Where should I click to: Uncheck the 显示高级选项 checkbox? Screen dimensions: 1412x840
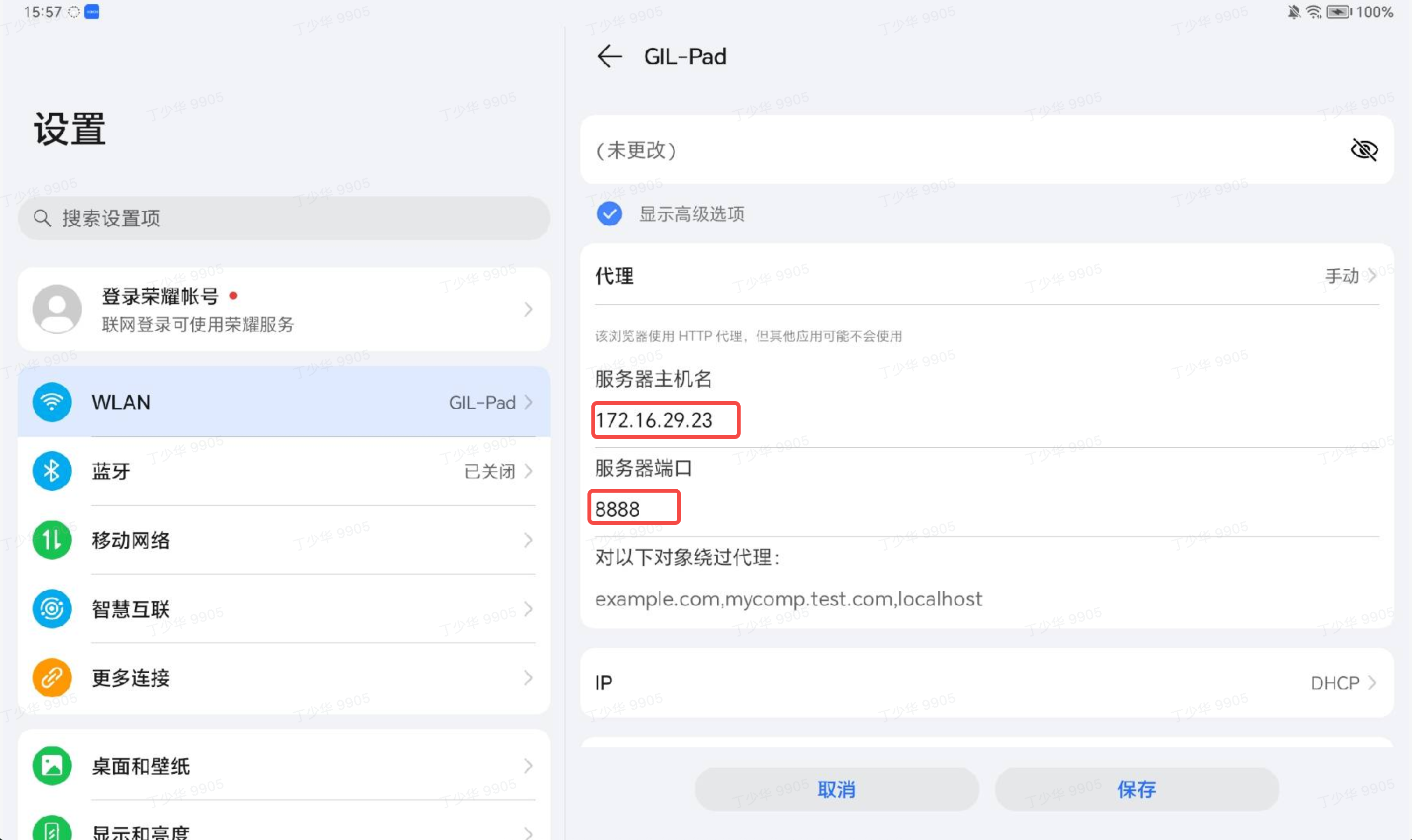point(609,214)
